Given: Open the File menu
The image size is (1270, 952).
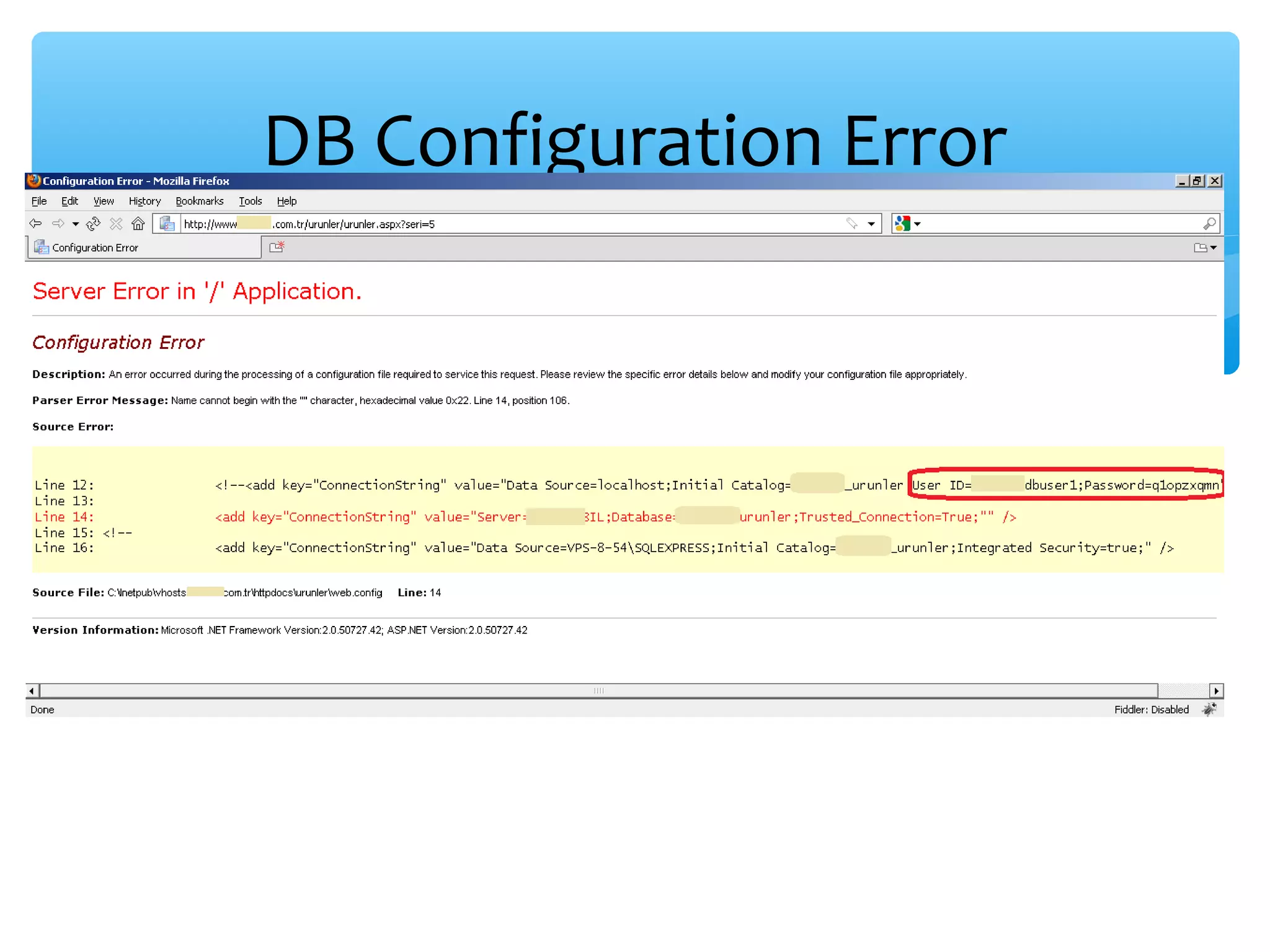Looking at the screenshot, I should [x=39, y=201].
